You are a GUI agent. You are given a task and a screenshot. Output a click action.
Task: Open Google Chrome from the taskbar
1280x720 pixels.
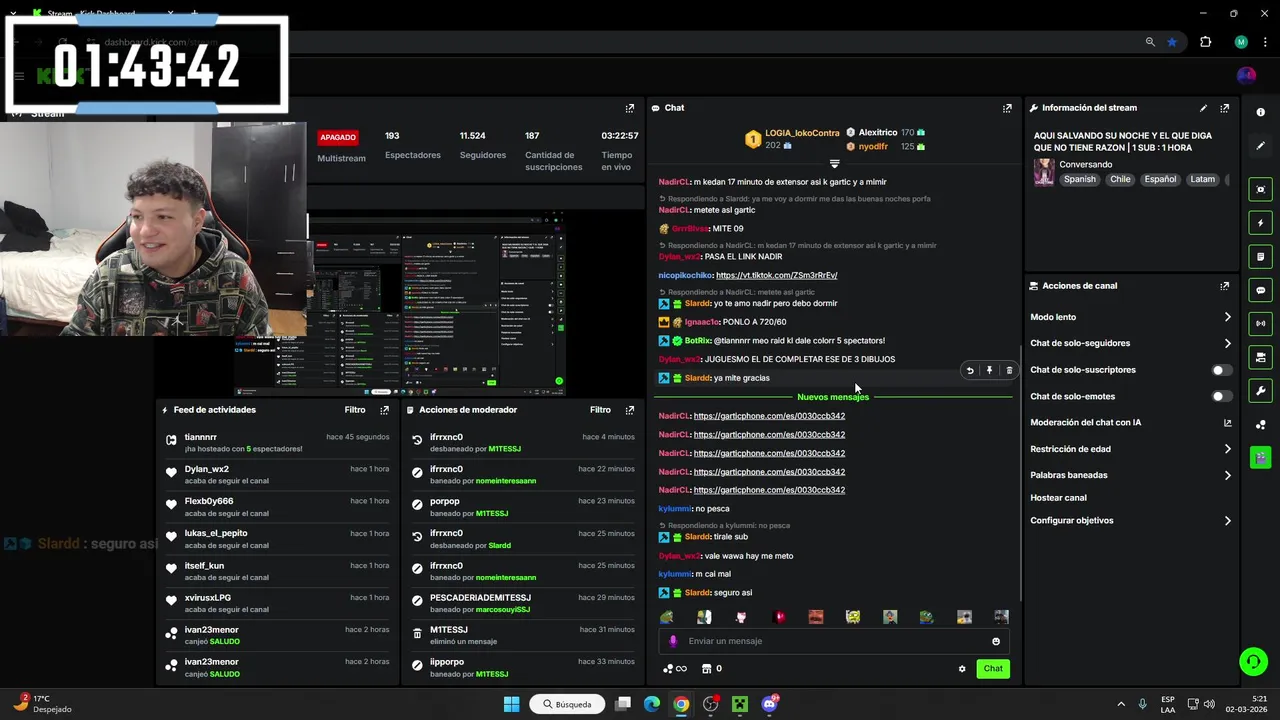click(681, 704)
